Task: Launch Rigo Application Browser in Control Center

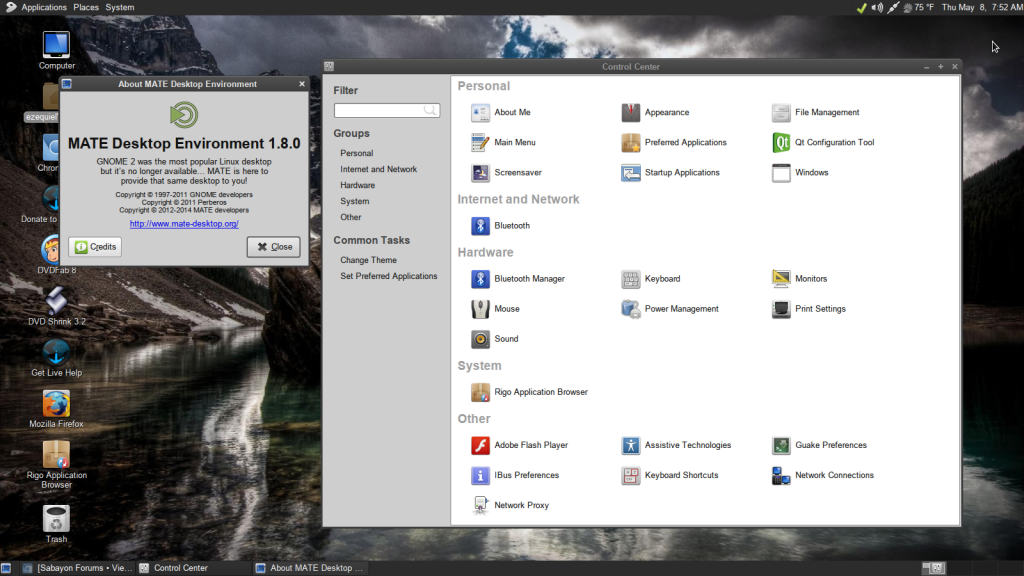Action: pyautogui.click(x=480, y=392)
